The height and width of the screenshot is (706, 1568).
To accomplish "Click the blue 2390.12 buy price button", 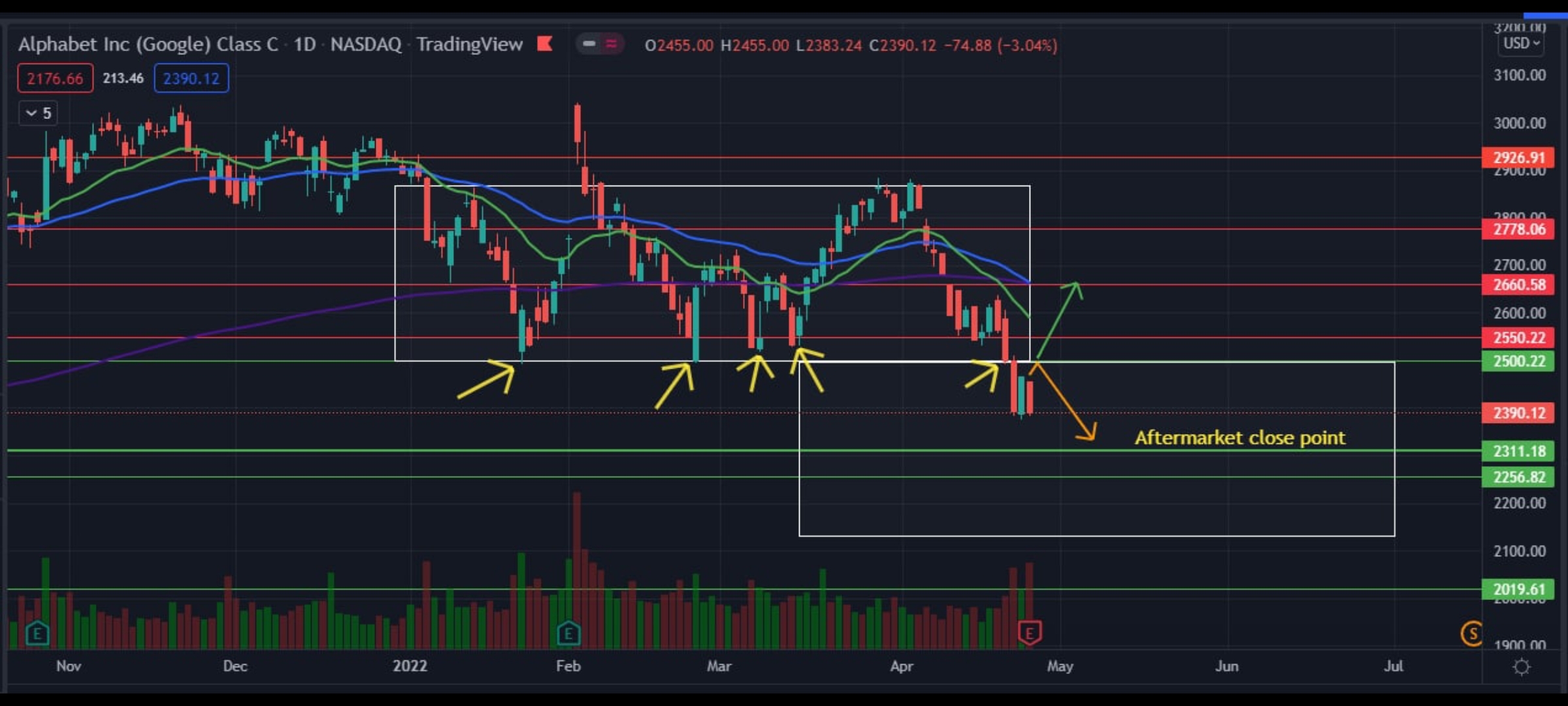I will pyautogui.click(x=191, y=78).
